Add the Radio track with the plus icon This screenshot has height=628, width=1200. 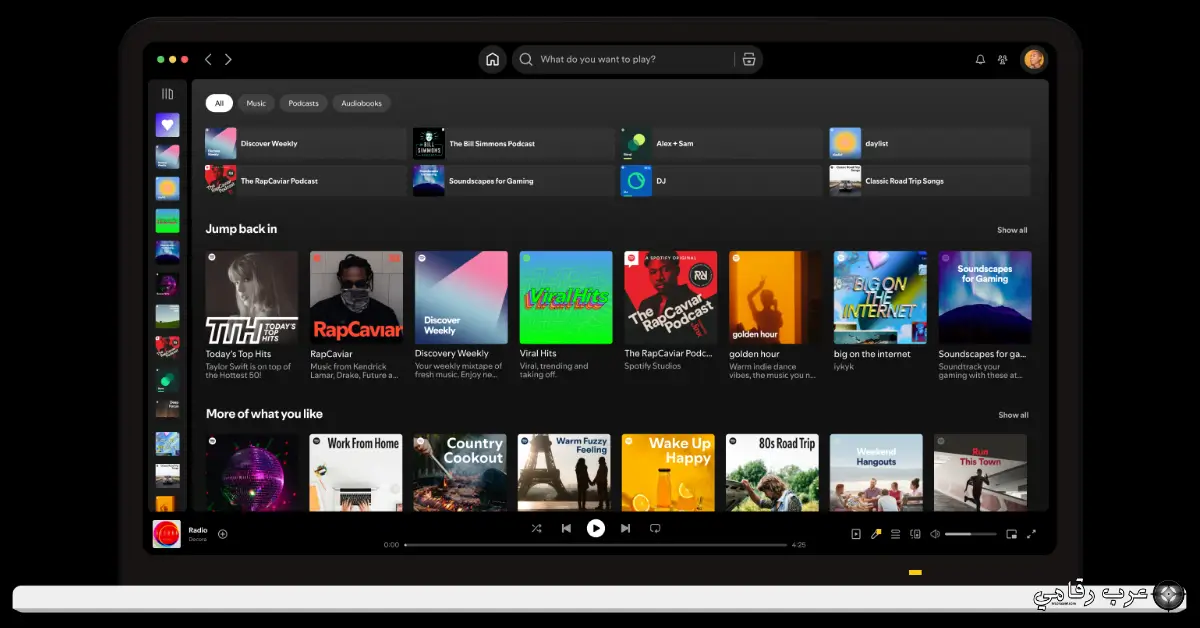click(223, 534)
